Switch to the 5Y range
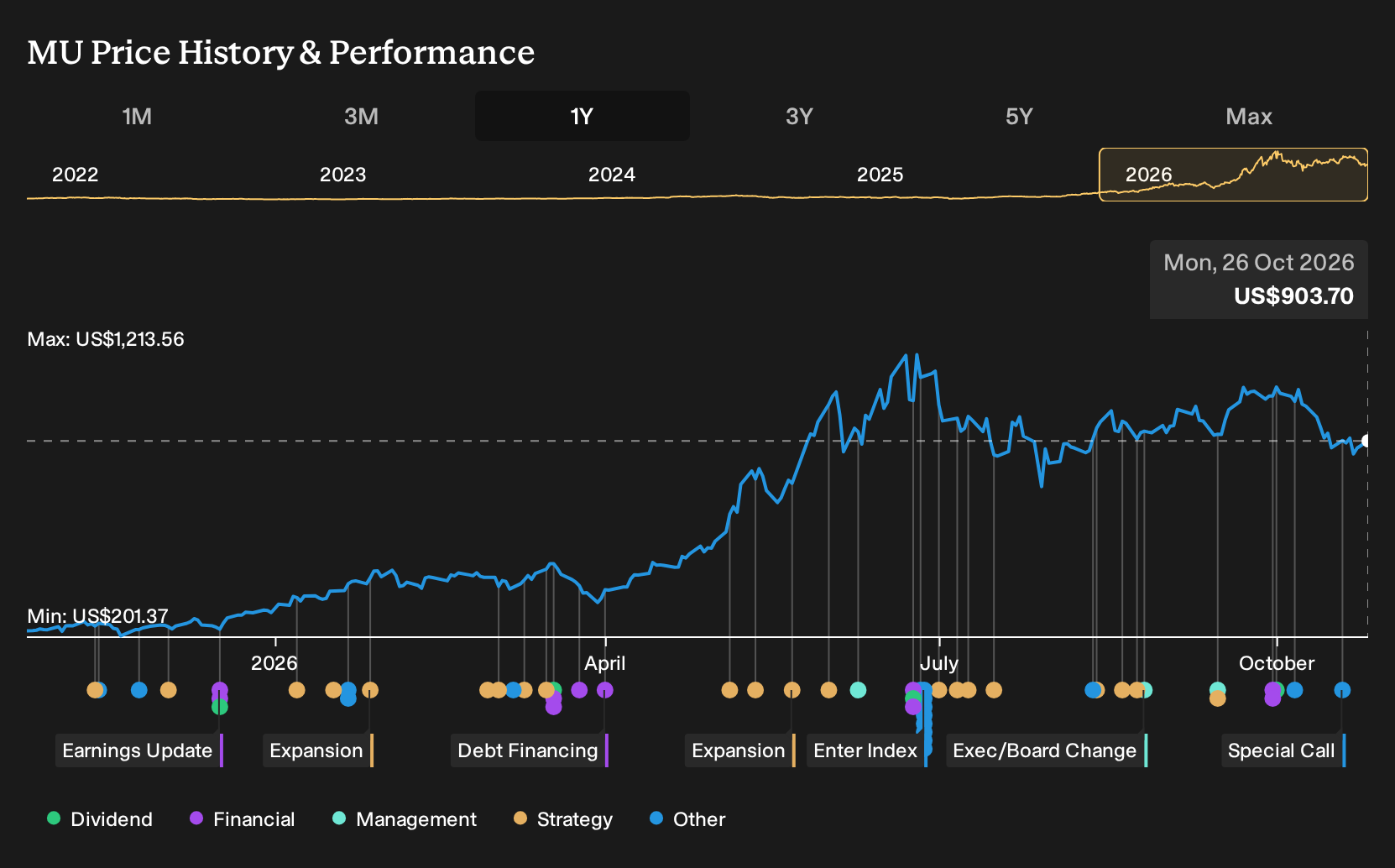Viewport: 1395px width, 868px height. (1019, 116)
